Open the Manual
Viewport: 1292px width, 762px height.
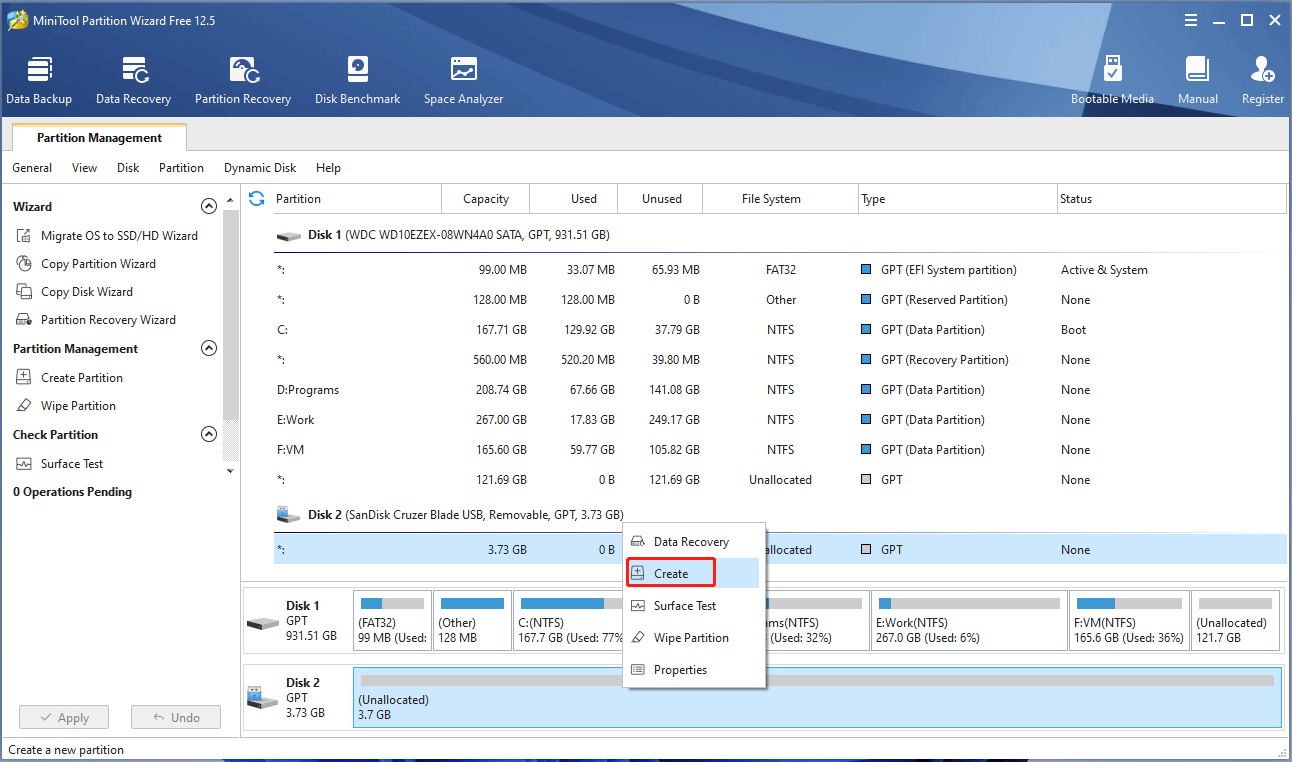pos(1197,81)
